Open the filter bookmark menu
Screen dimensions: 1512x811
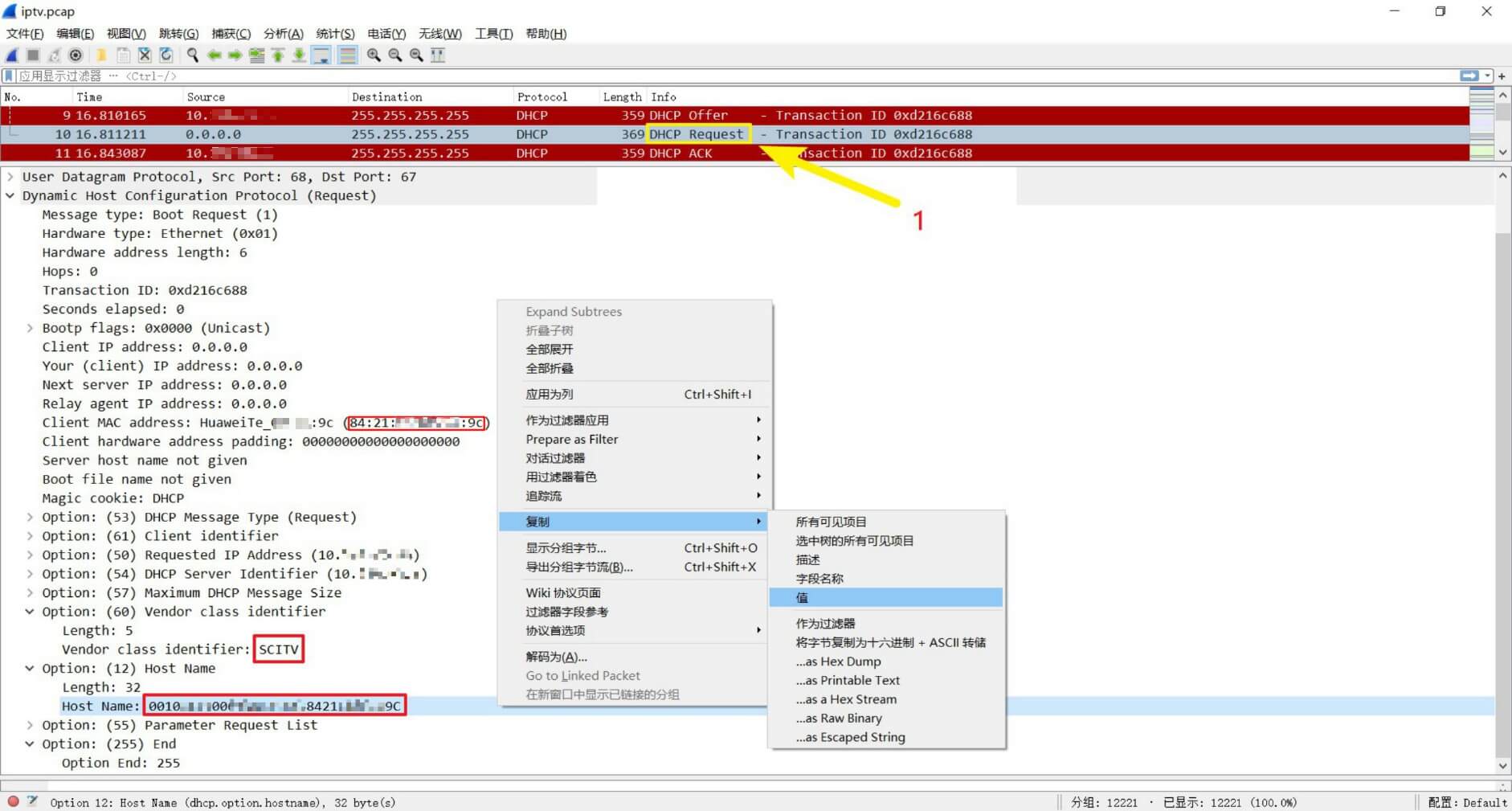coord(9,75)
